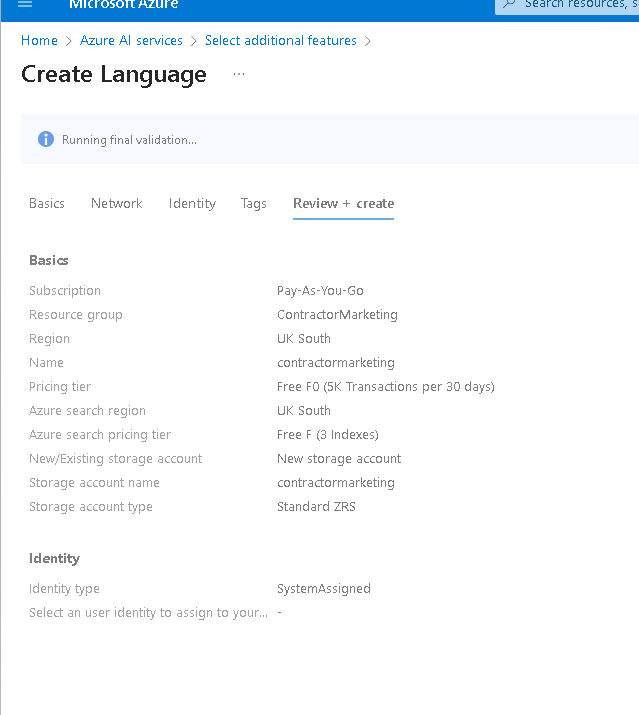
Task: Click the Azure search pricing tier label
Action: (100, 435)
